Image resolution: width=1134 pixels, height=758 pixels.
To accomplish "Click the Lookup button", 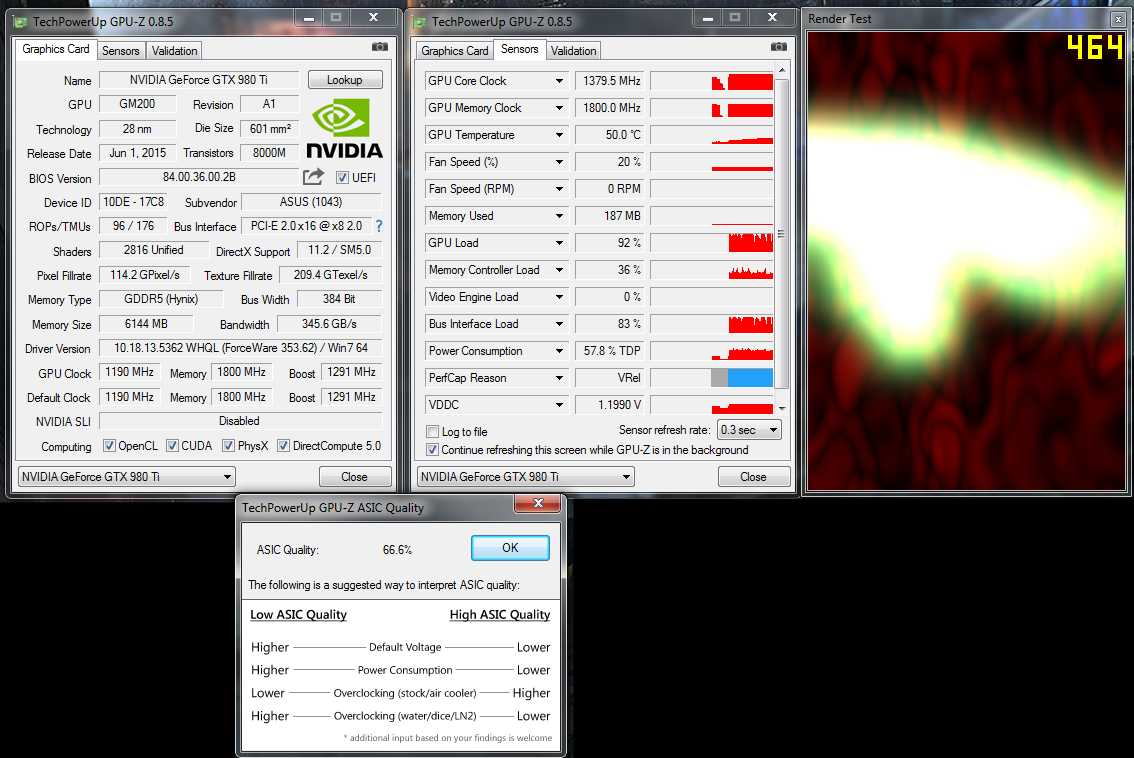I will (x=345, y=80).
